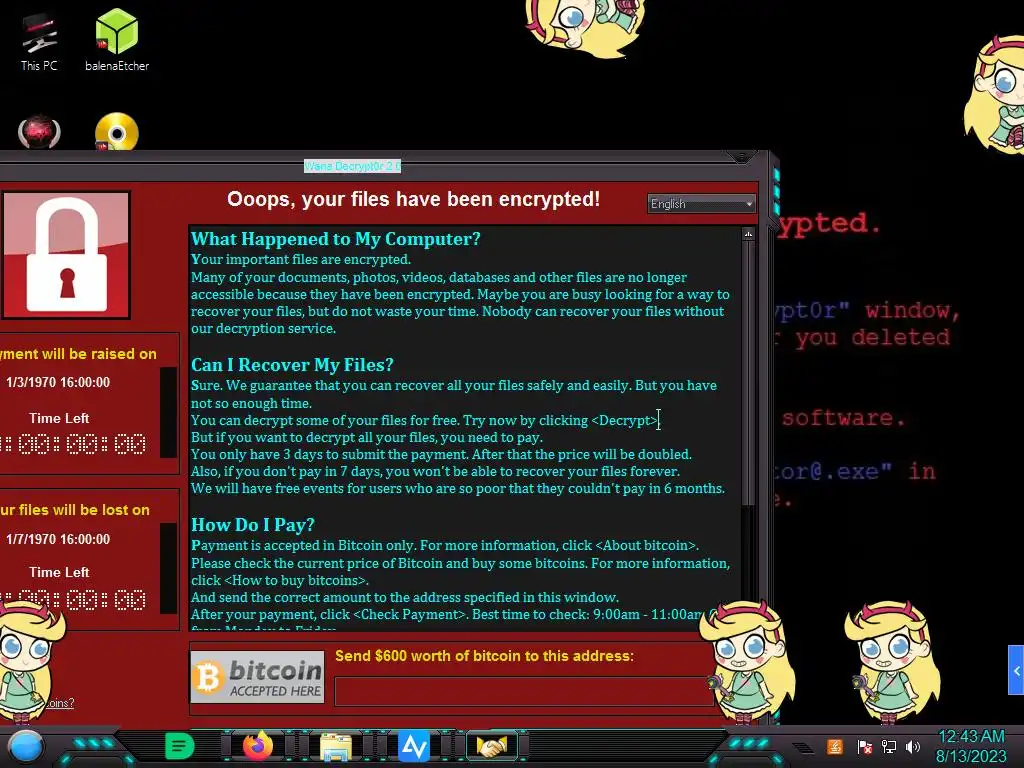Click the bitcoin address field
The width and height of the screenshot is (1024, 768).
[x=524, y=691]
